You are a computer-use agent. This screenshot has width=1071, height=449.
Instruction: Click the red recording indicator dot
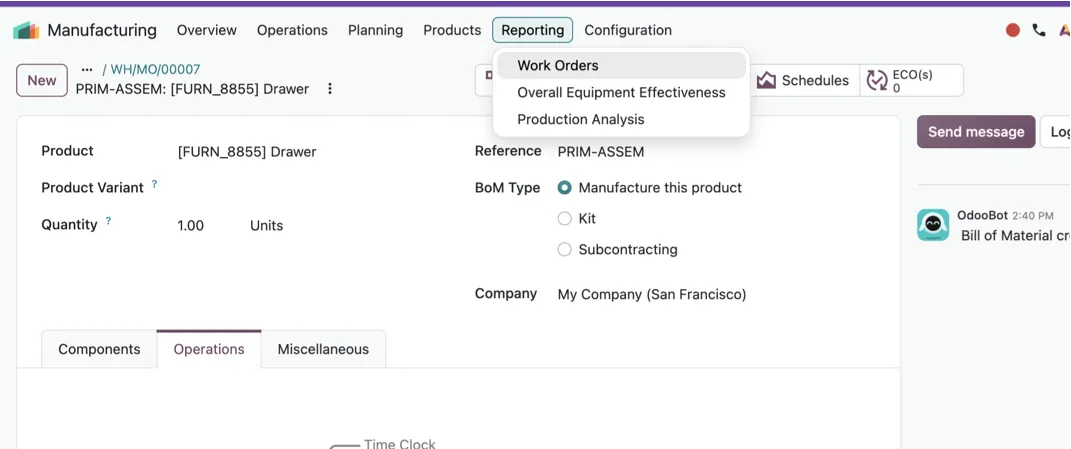[x=1013, y=30]
